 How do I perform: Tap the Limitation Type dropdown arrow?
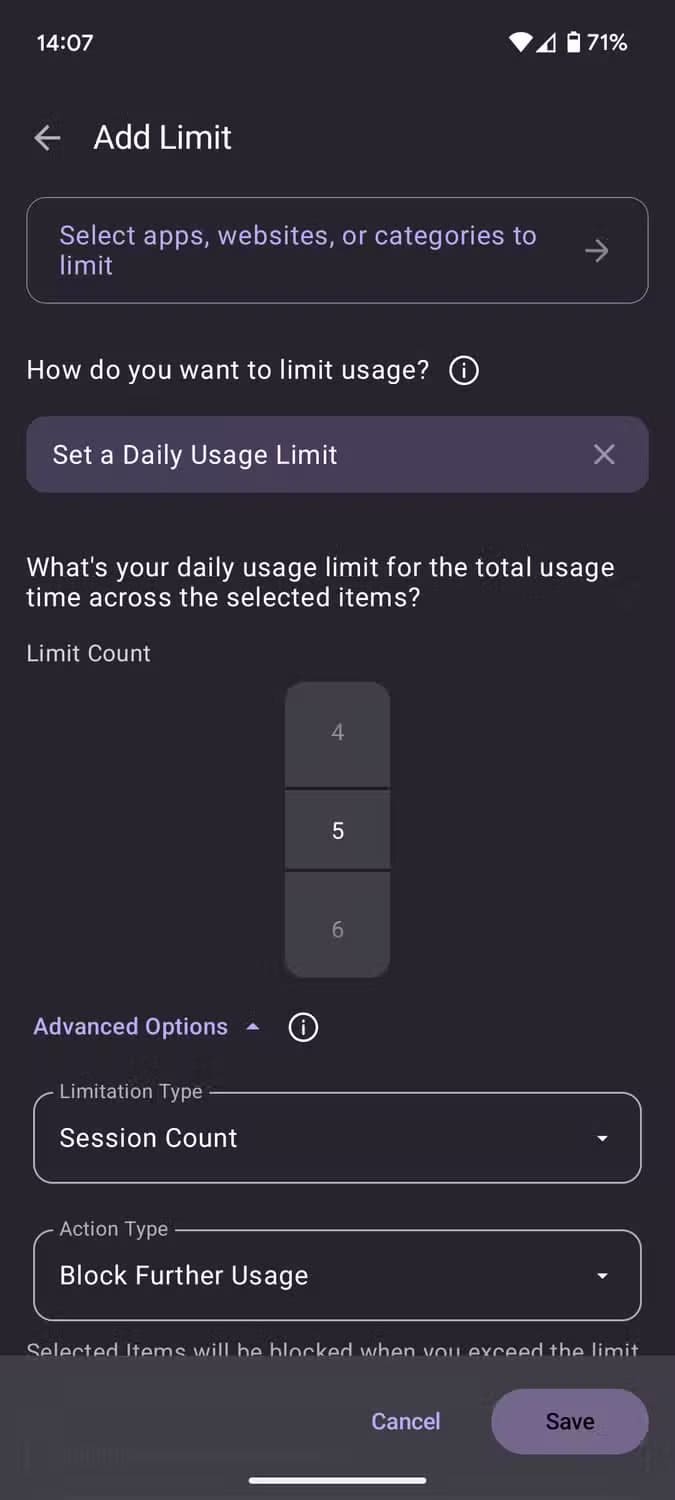coord(602,1139)
